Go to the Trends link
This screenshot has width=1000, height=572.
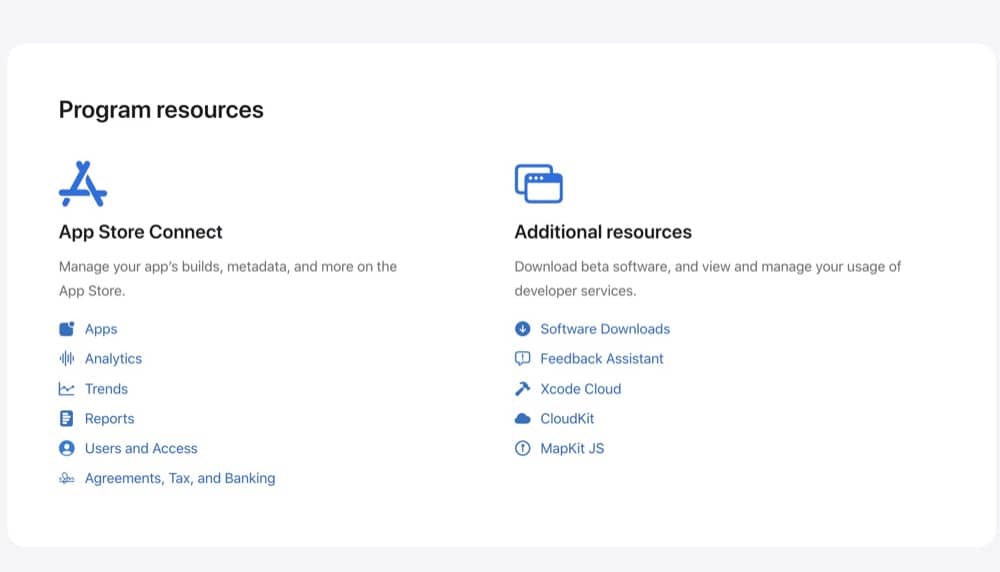(107, 388)
